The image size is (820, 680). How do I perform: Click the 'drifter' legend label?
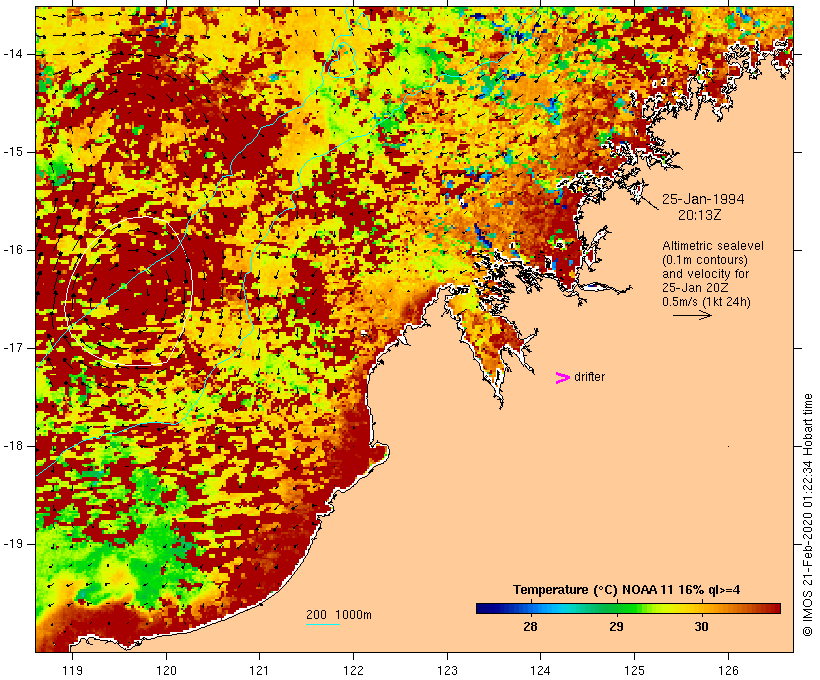click(x=589, y=377)
